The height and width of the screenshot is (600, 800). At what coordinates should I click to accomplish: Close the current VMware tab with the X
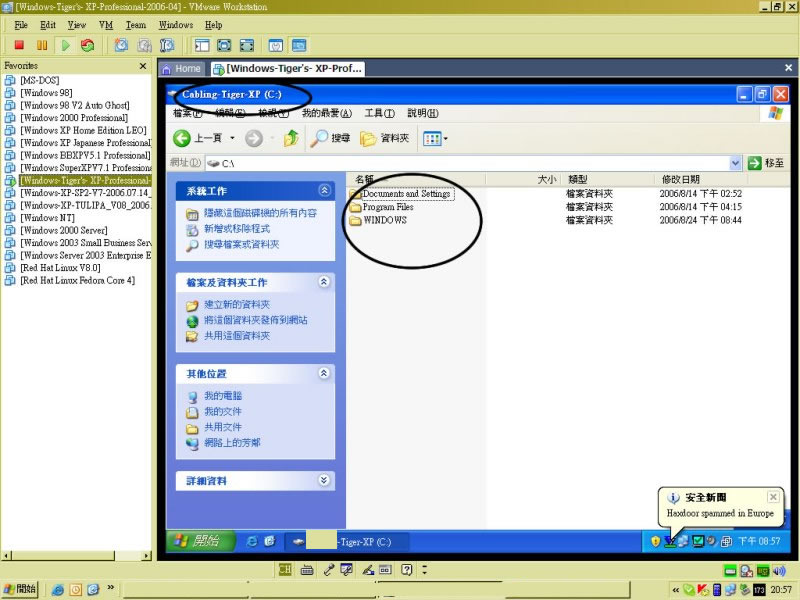click(788, 68)
